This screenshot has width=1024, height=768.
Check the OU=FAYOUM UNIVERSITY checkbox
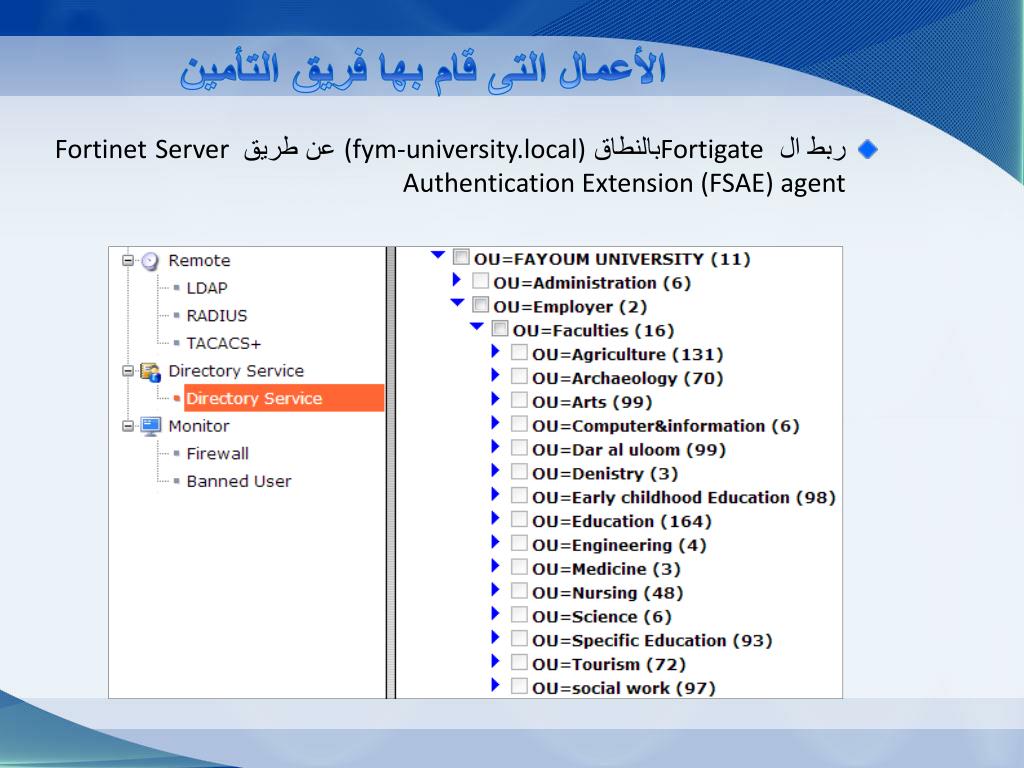point(461,257)
